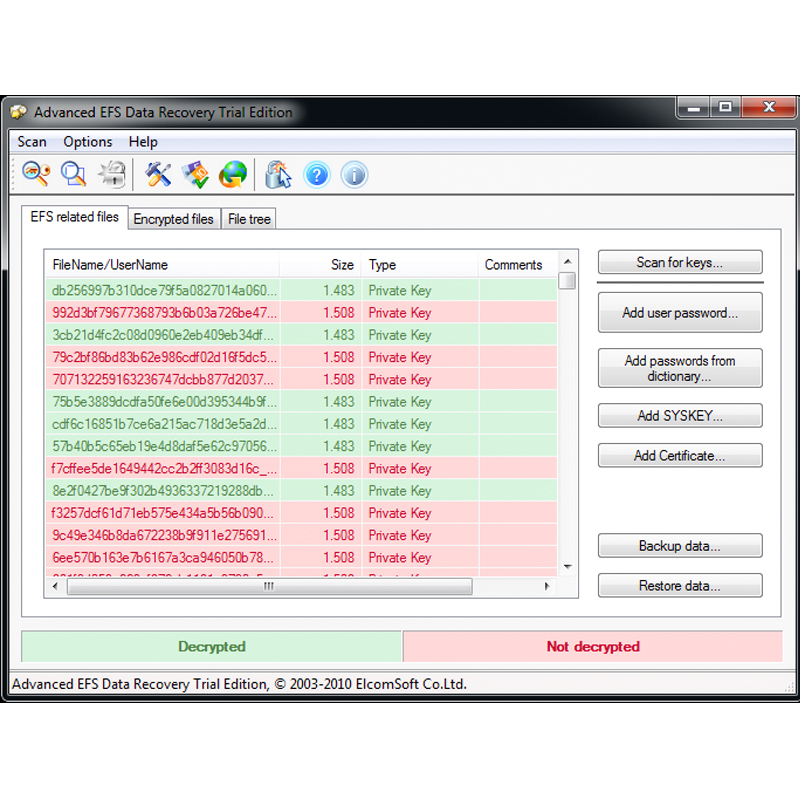Image resolution: width=800 pixels, height=800 pixels.
Task: Sort by FileName/UserName column header
Action: pos(162,265)
